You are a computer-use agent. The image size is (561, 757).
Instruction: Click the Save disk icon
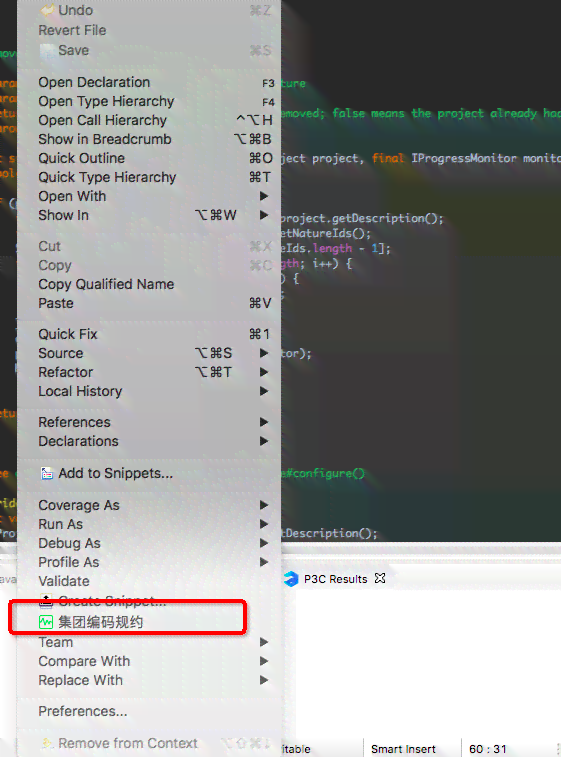click(x=47, y=51)
